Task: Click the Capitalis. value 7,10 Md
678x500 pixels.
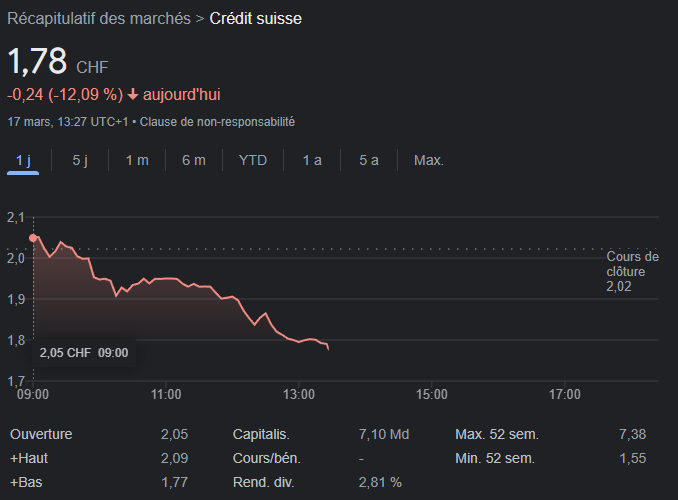Action: pos(384,434)
